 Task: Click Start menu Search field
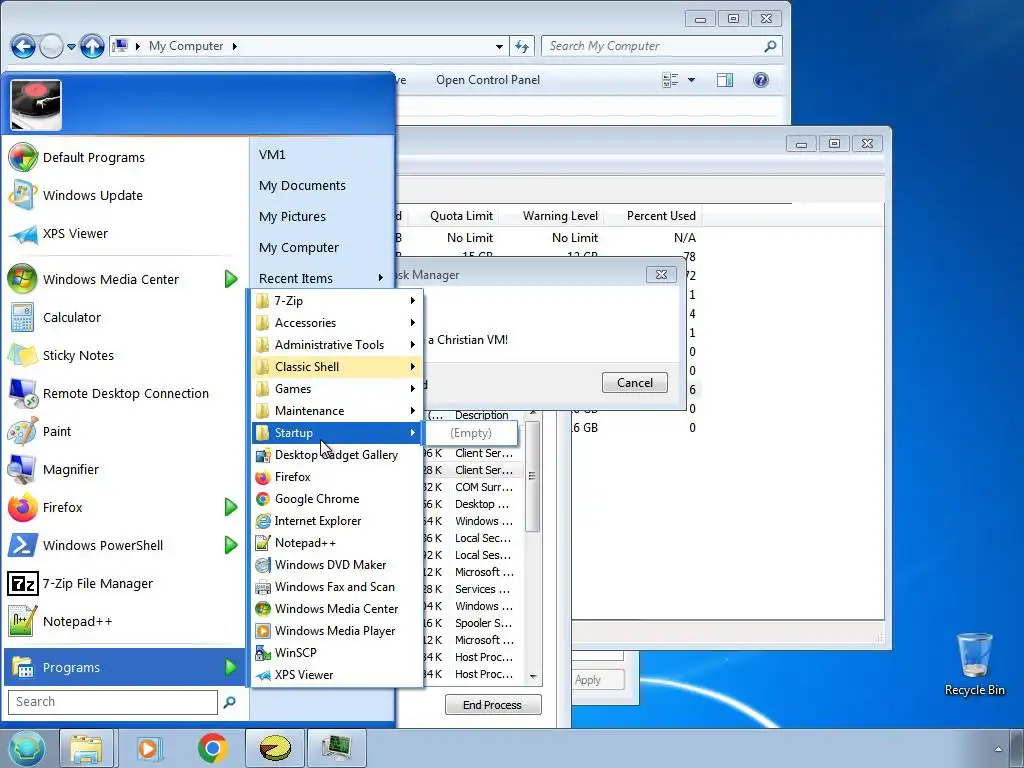112,702
